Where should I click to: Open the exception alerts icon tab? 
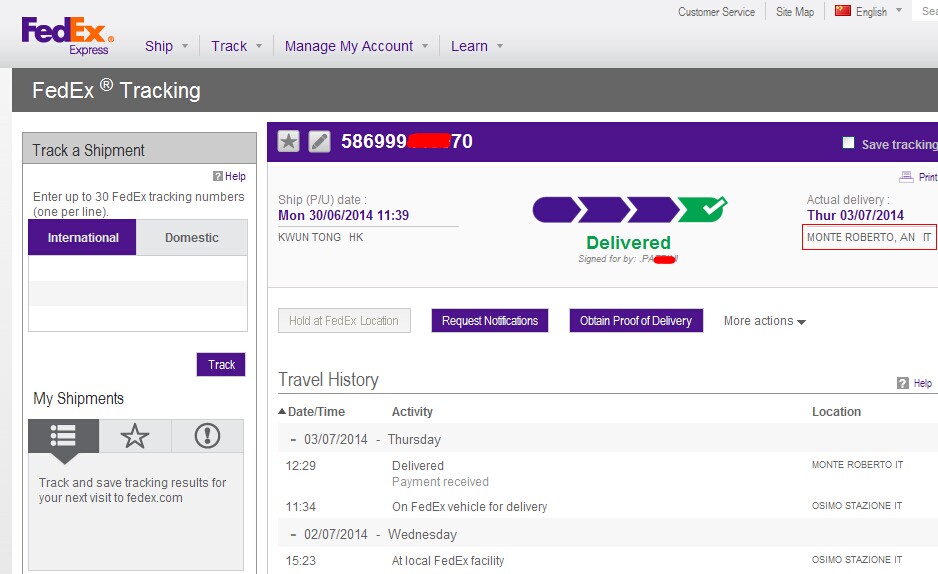click(x=208, y=436)
